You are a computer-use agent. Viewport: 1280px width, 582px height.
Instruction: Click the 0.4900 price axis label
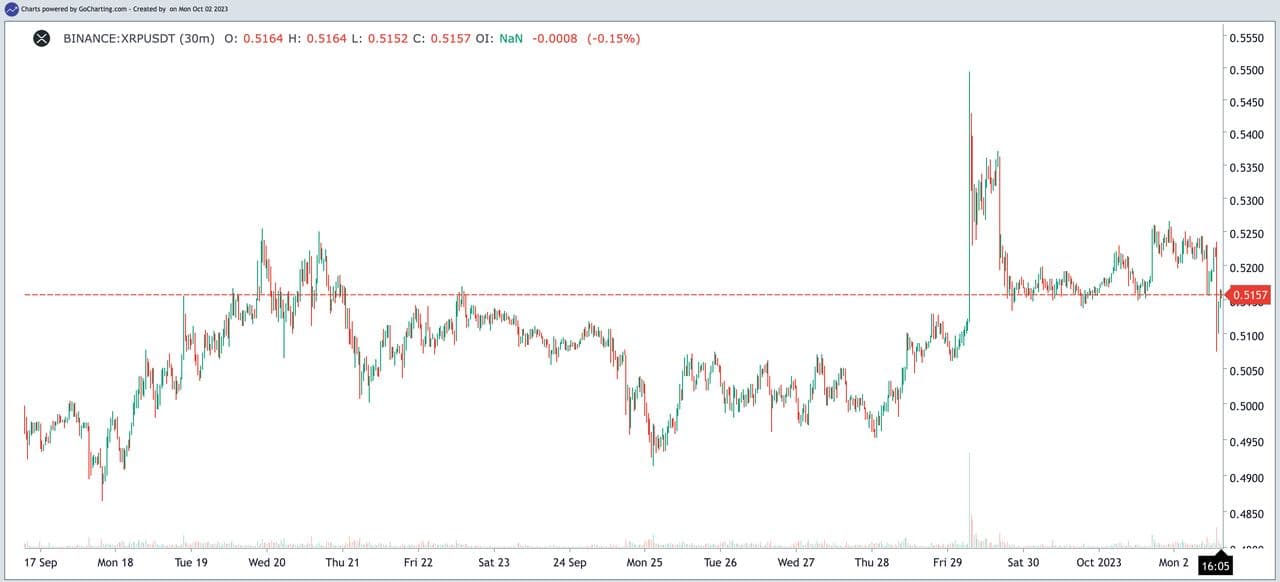pyautogui.click(x=1243, y=478)
